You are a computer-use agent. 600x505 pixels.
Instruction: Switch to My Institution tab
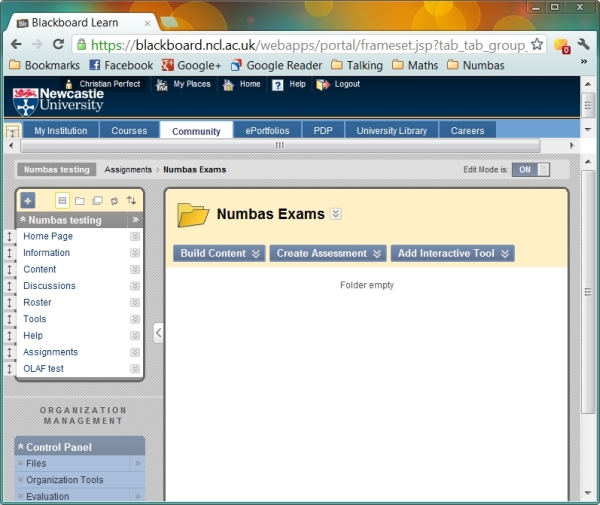[61, 130]
